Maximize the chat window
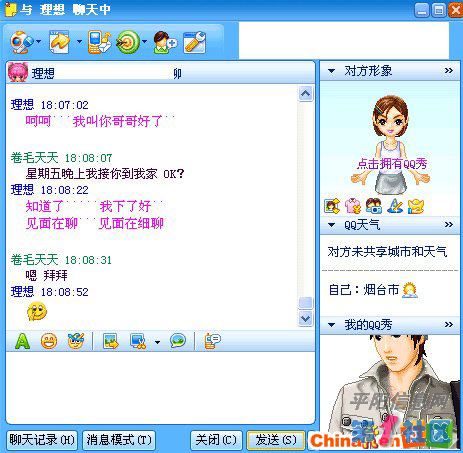Screen dimensions: 463x453 click(439, 10)
